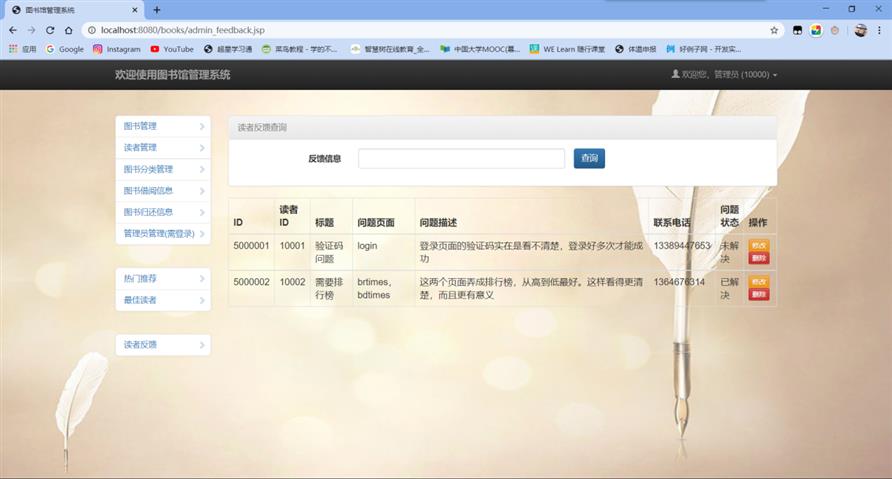Click the red delete button for feedback 5000002
The image size is (892, 479).
759,294
